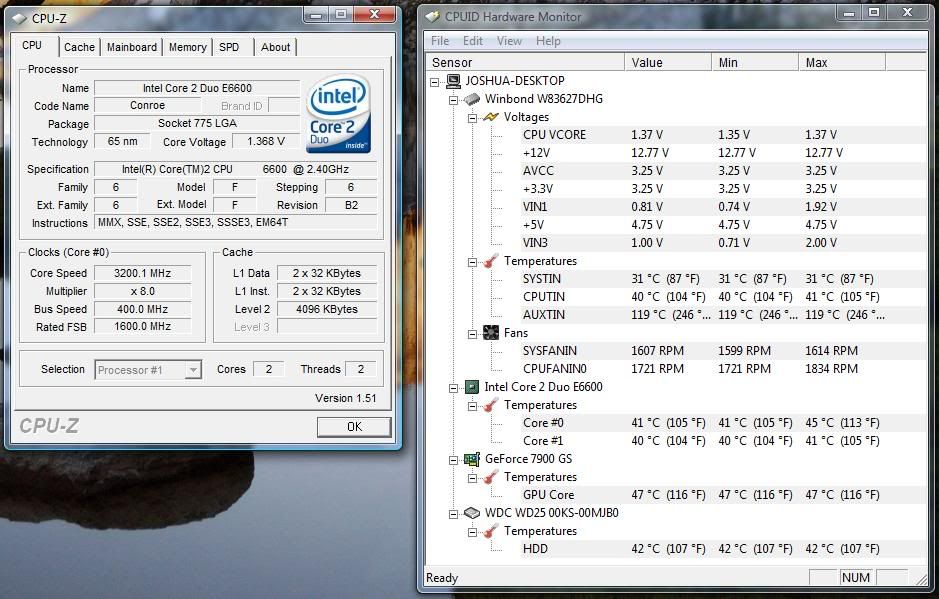Click the Core Speed value 3200.1 MHz
Viewport: 939px width, 599px height.
(x=143, y=273)
